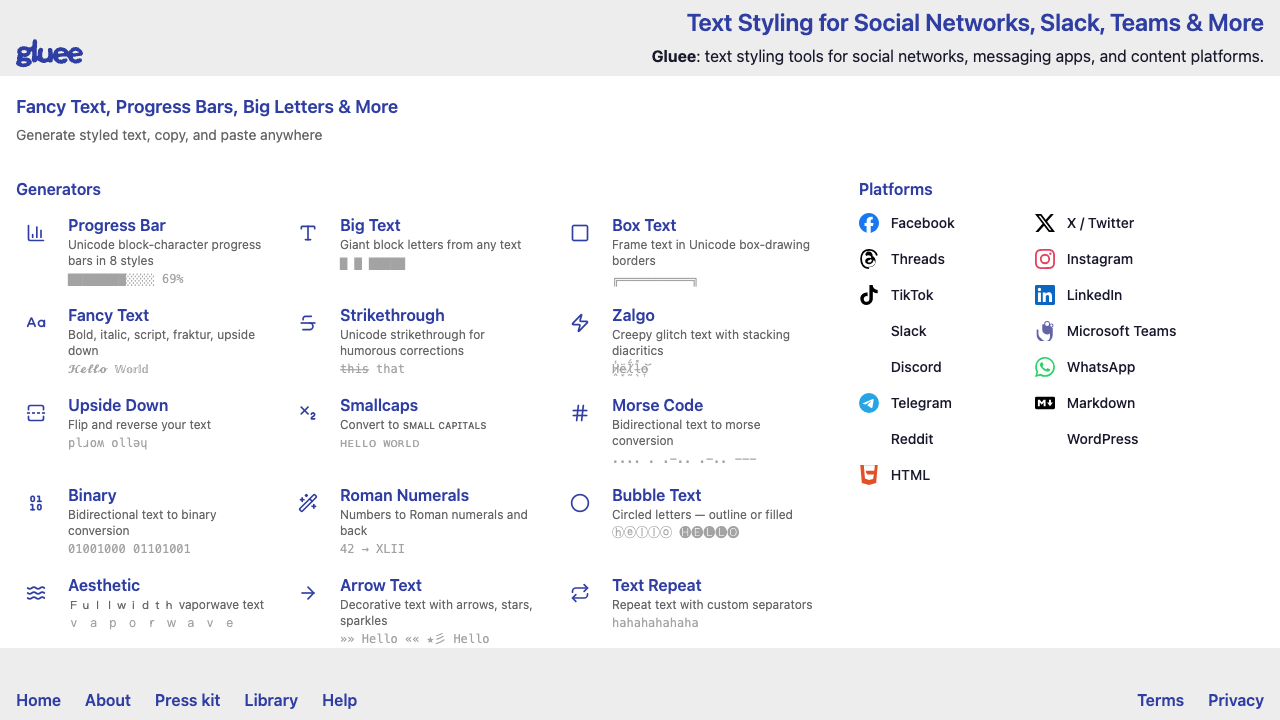Screen dimensions: 1280x720
Task: Click the Markdown logo icon
Action: [1045, 403]
